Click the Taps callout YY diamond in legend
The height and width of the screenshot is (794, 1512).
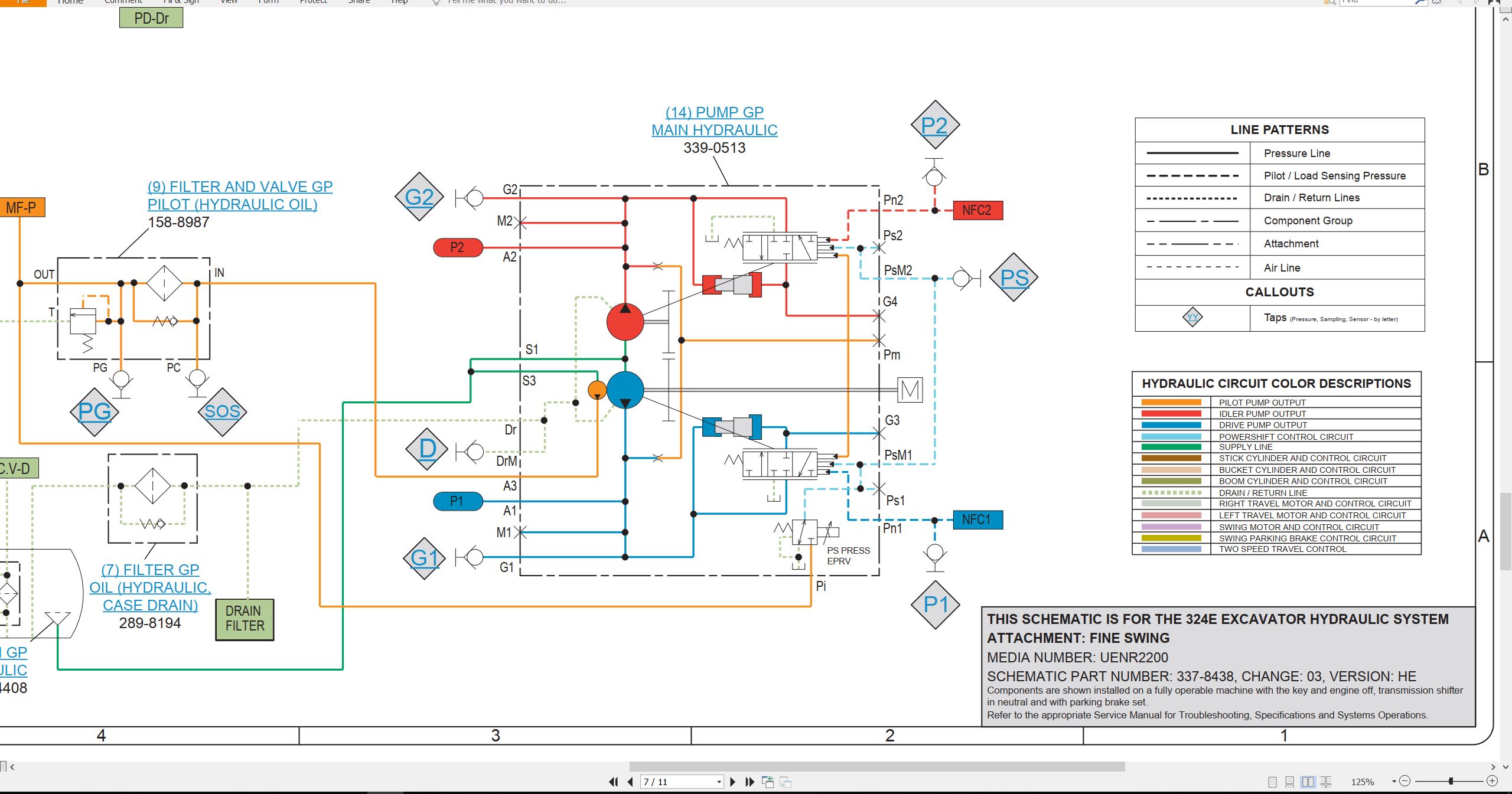tap(1192, 318)
